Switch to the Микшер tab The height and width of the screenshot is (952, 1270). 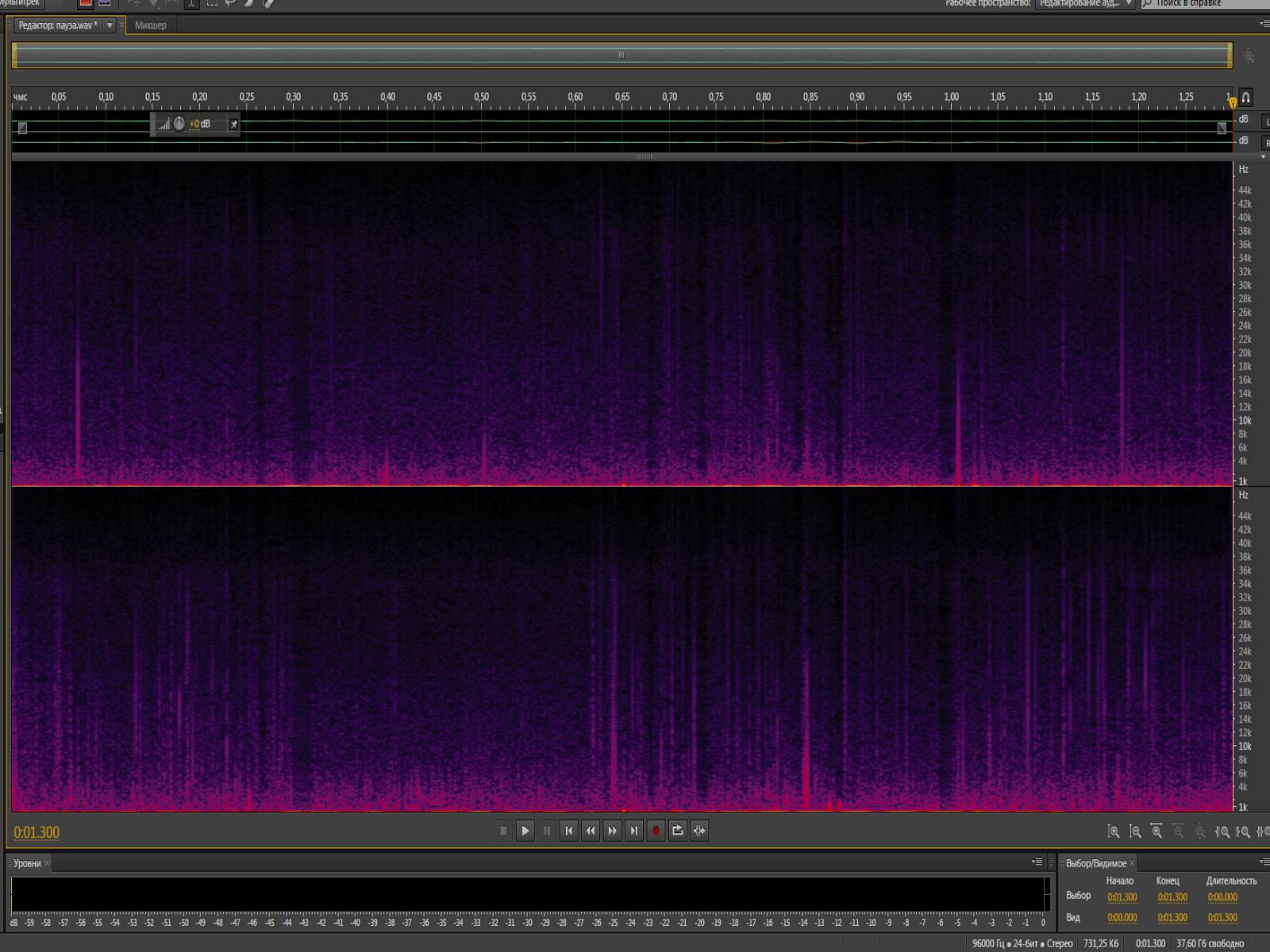pos(151,25)
